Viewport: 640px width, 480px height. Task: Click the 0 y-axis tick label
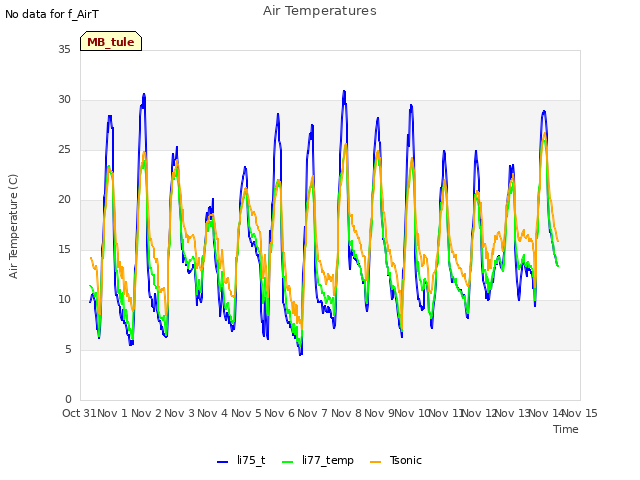click(x=68, y=400)
